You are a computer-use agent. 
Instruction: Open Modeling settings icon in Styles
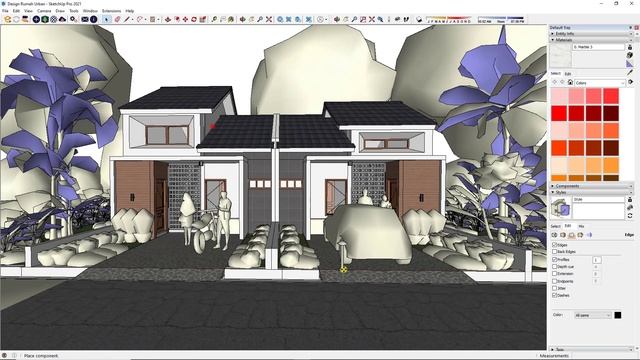click(589, 235)
